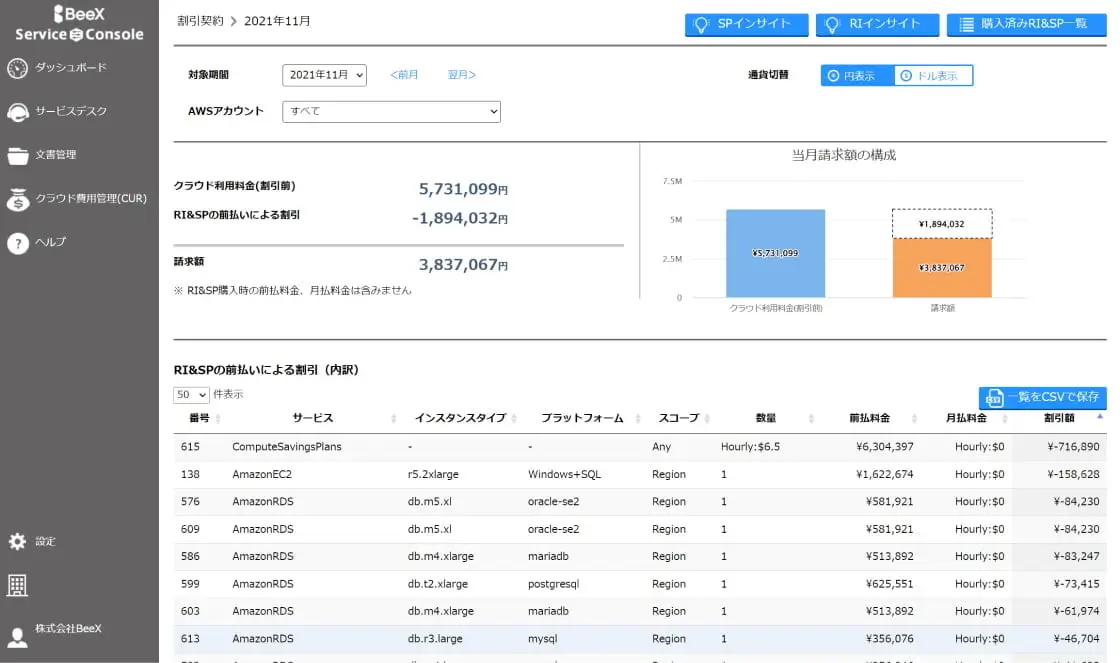Click the document management folder icon
This screenshot has height=663, width=1120.
click(18, 155)
